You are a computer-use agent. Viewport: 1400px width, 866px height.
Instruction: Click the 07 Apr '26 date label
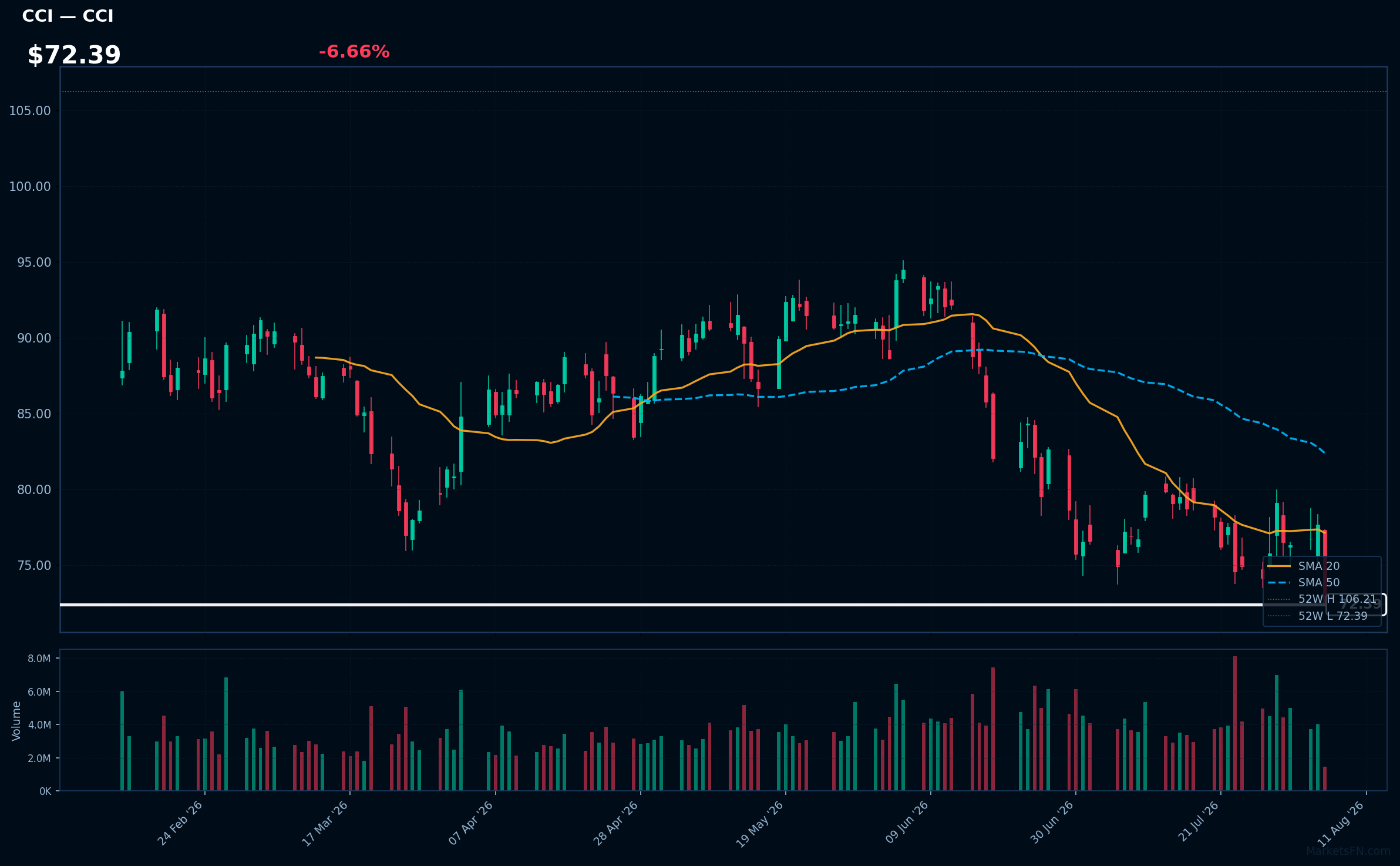(x=470, y=823)
